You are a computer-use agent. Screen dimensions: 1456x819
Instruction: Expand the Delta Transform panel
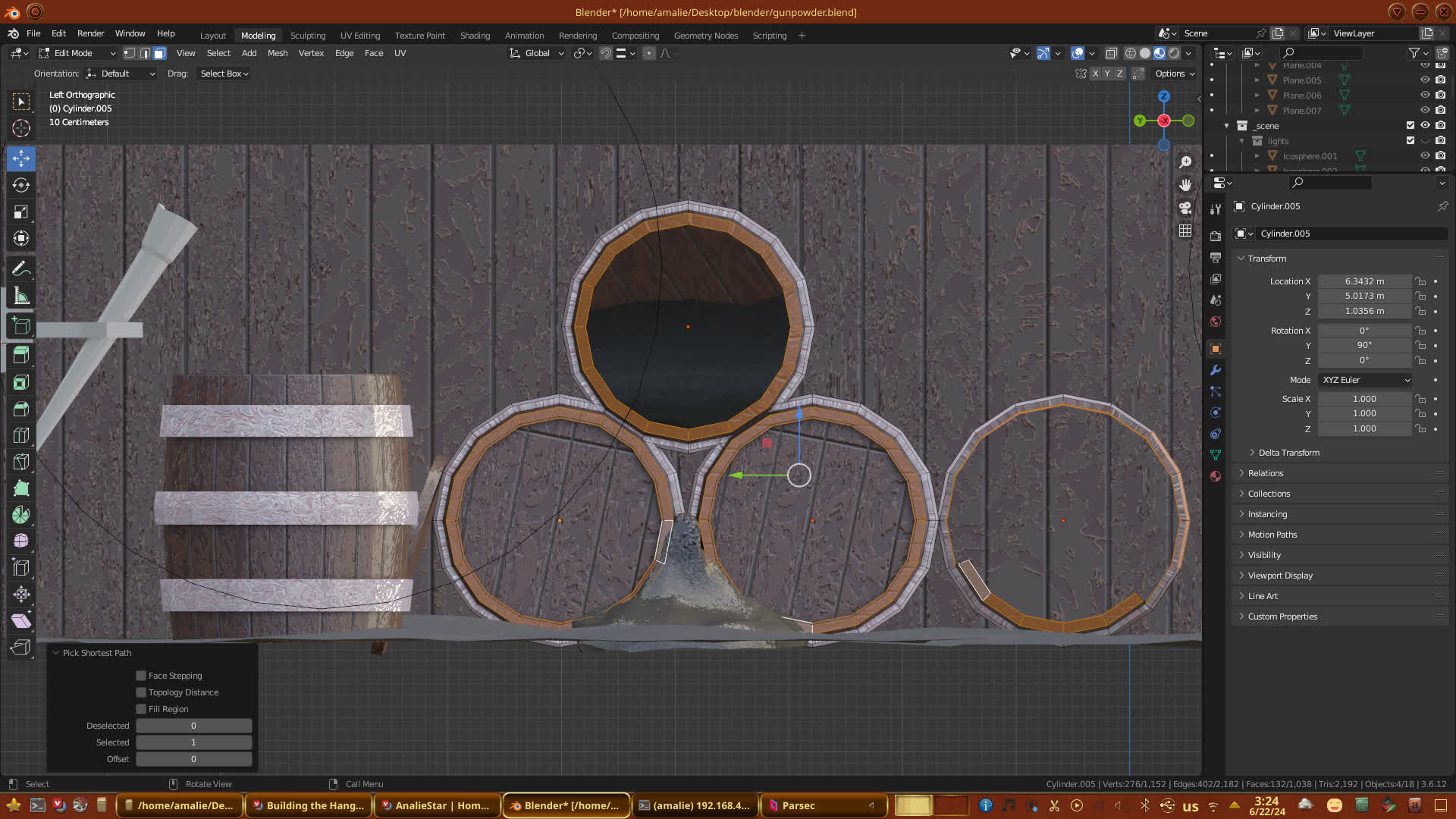tap(1288, 453)
